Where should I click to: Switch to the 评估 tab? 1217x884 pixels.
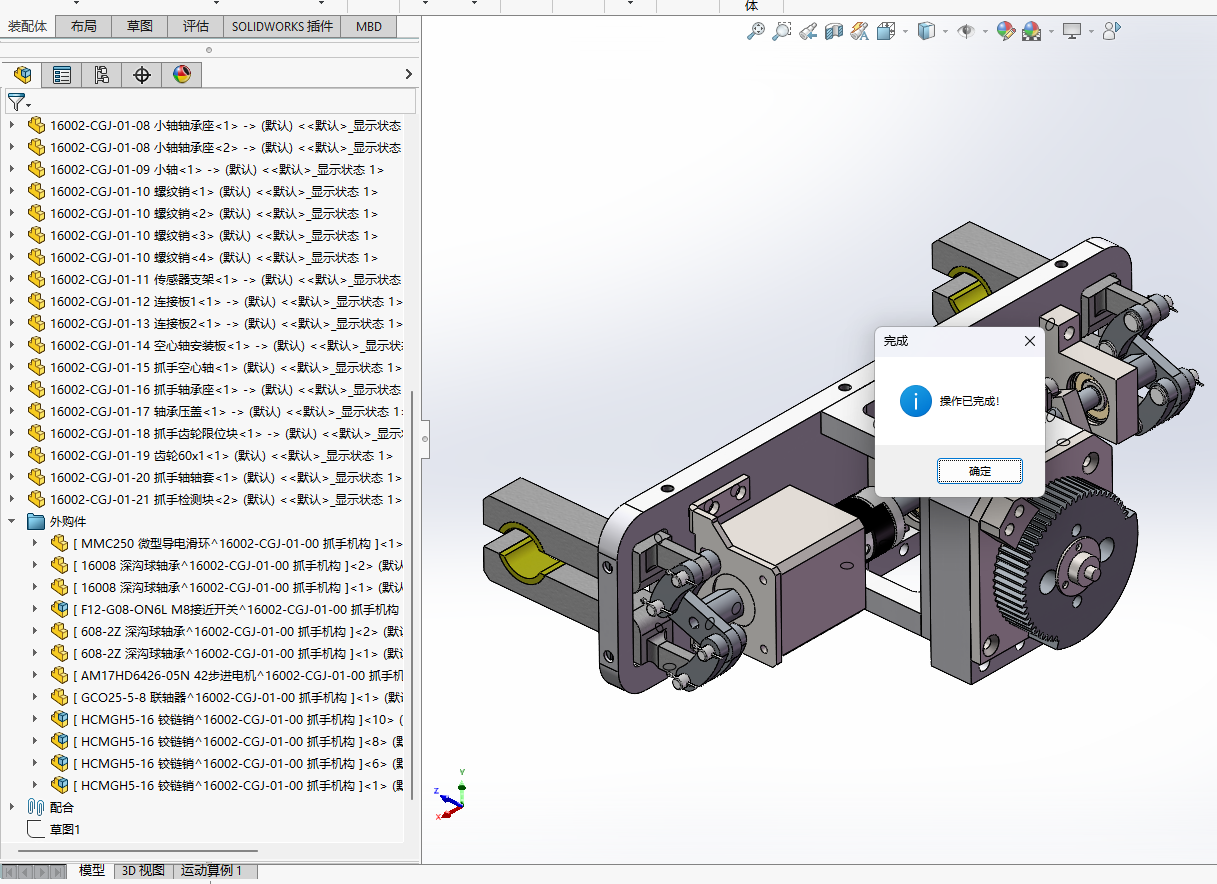coord(195,27)
